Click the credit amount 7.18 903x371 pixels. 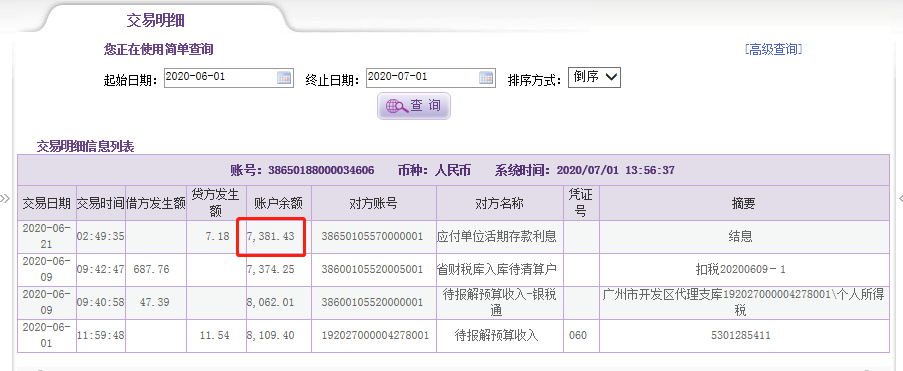point(218,237)
